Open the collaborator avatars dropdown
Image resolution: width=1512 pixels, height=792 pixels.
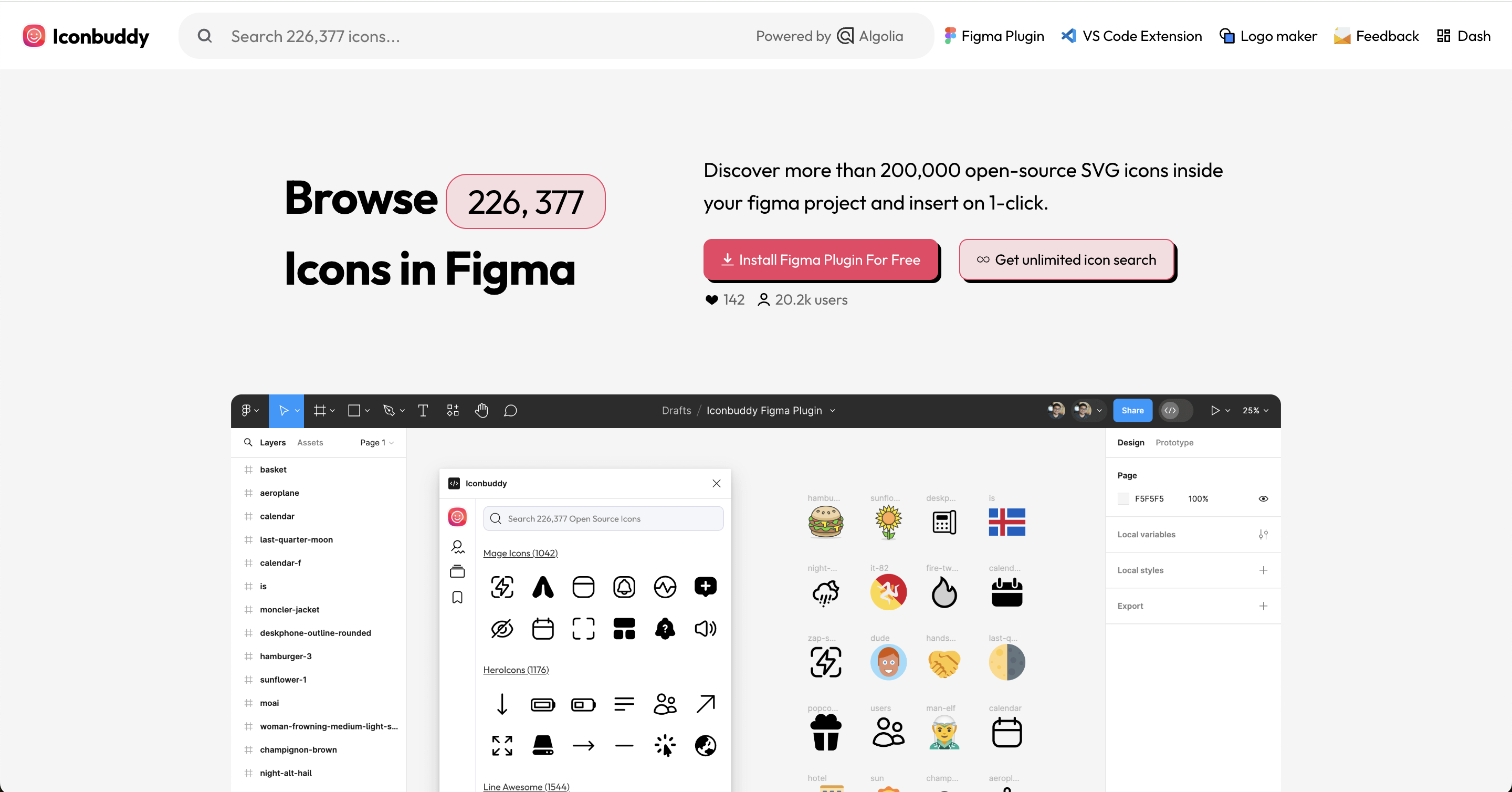[x=1099, y=410]
